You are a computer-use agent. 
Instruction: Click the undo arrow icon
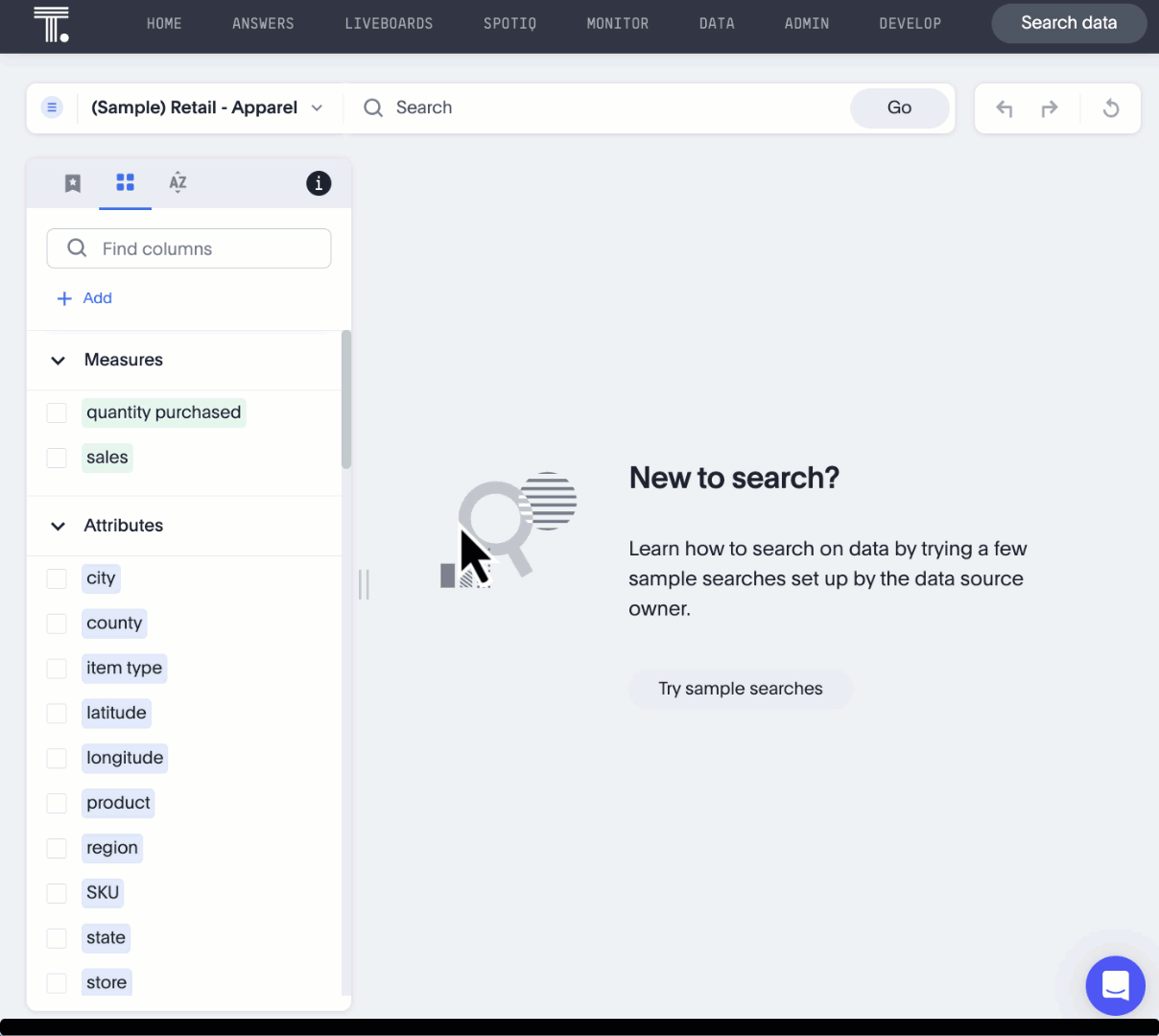1005,108
